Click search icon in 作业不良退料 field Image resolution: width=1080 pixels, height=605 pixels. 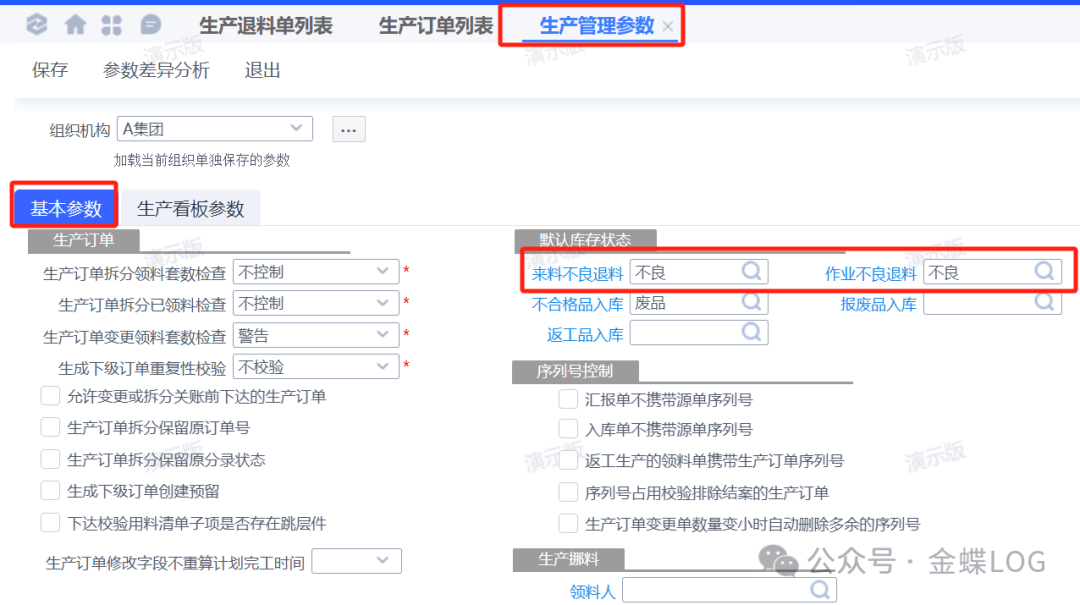tap(1044, 271)
